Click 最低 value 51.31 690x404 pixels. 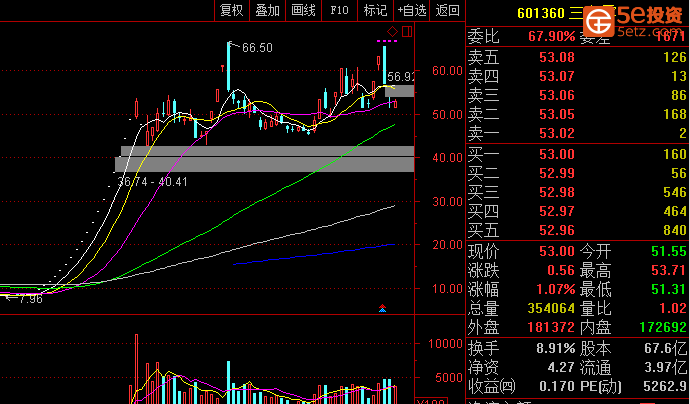coord(669,289)
